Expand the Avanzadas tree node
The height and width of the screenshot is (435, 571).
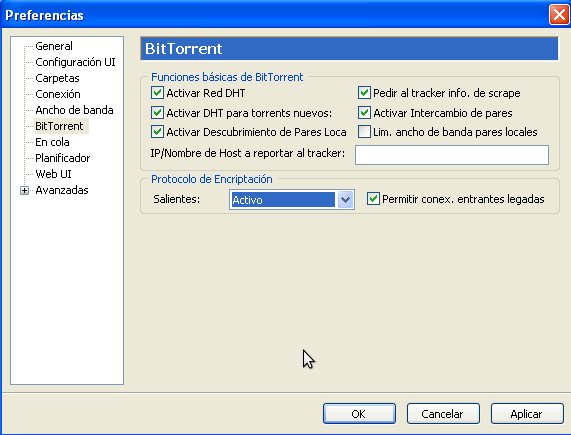pyautogui.click(x=24, y=190)
